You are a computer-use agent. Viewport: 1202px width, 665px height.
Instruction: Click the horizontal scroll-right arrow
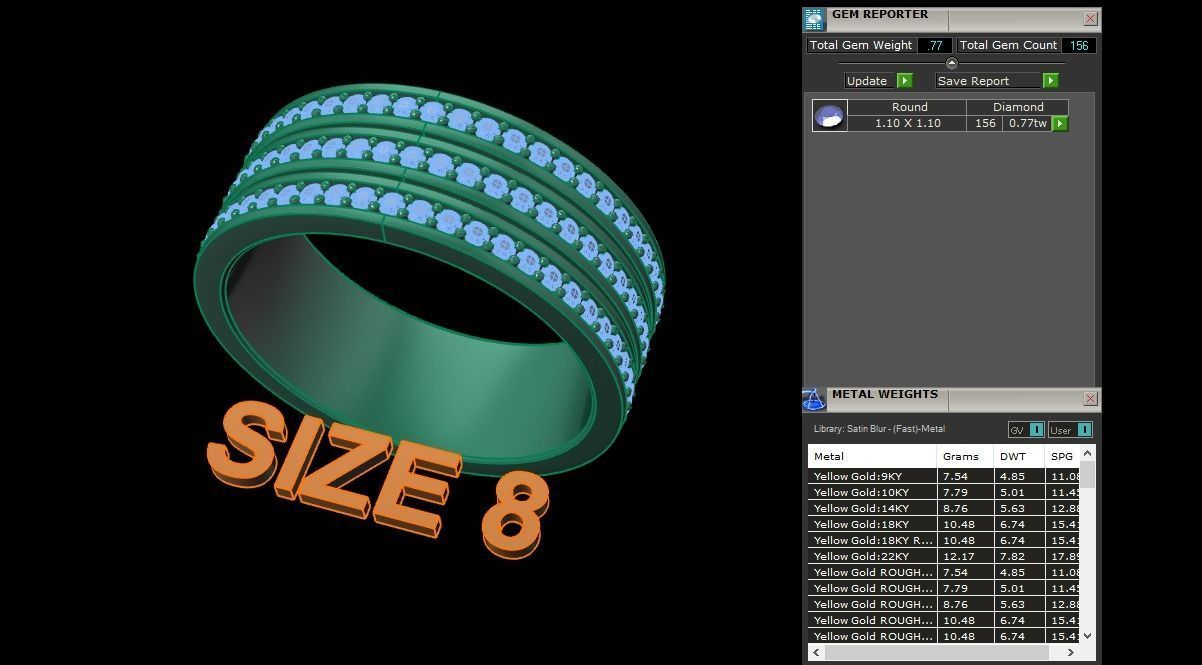1070,652
